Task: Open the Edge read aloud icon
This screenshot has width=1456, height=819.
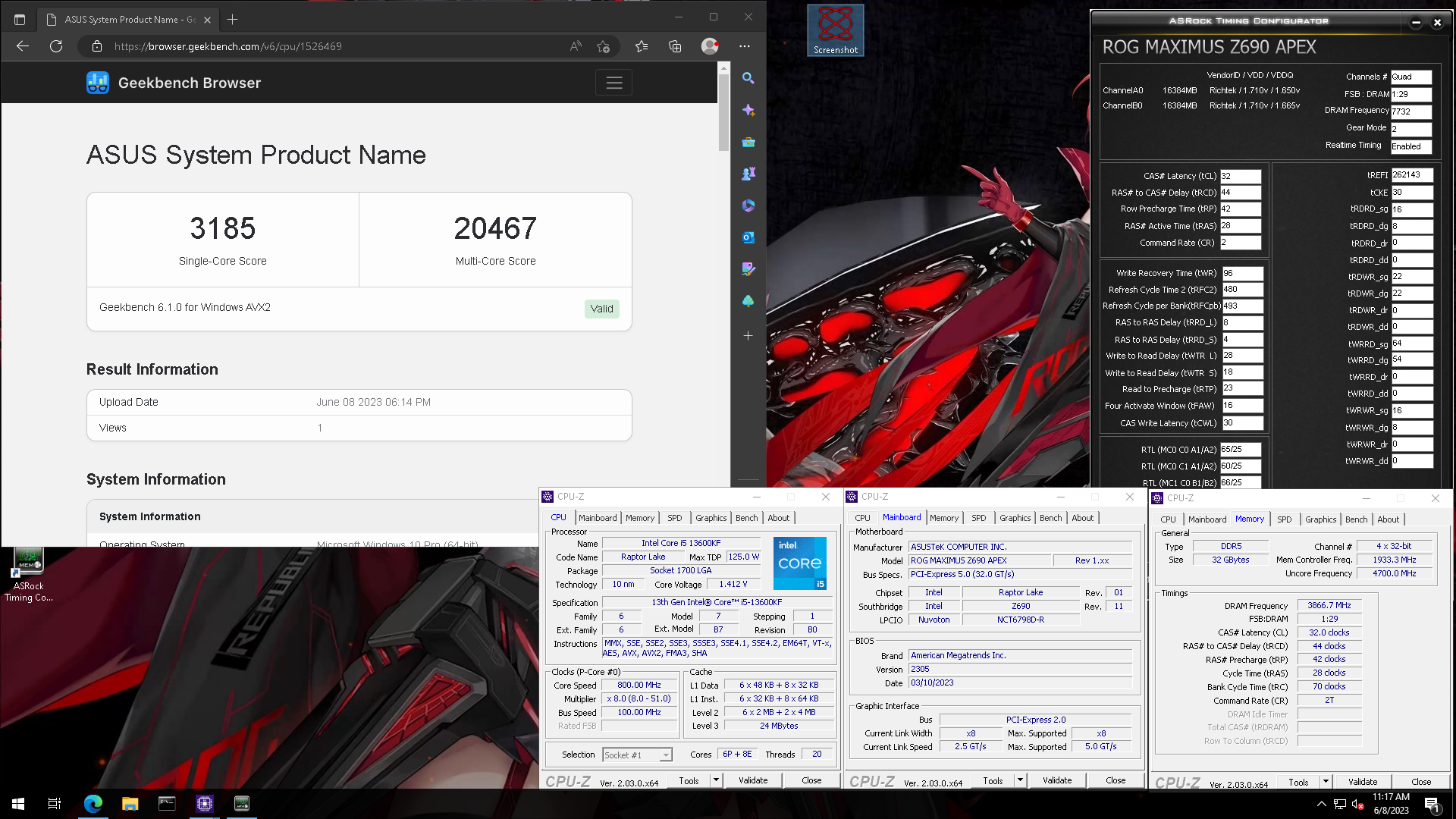Action: (576, 46)
